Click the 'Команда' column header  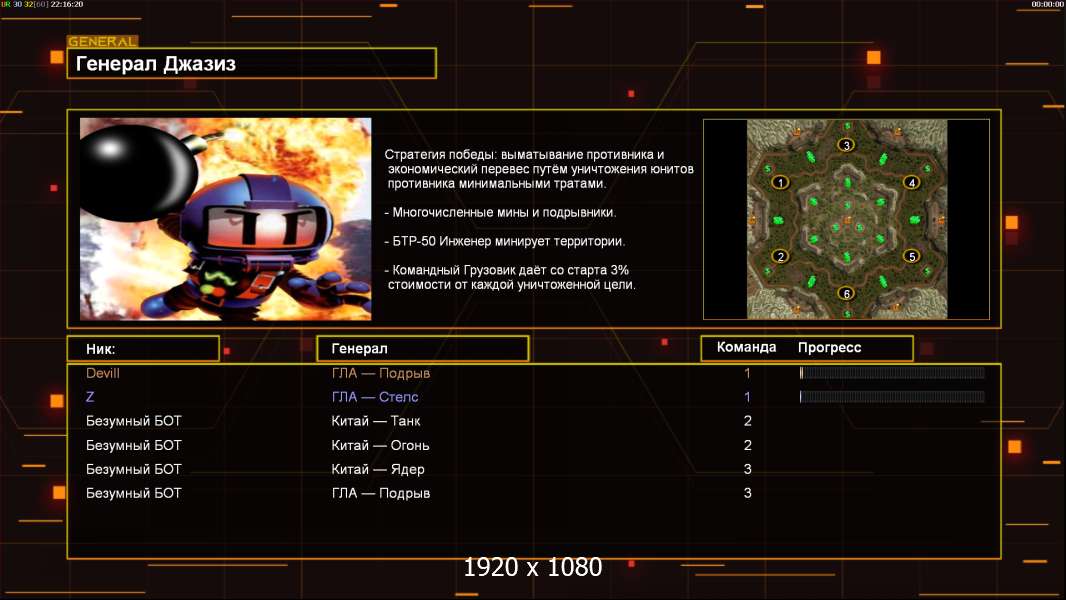click(x=746, y=347)
